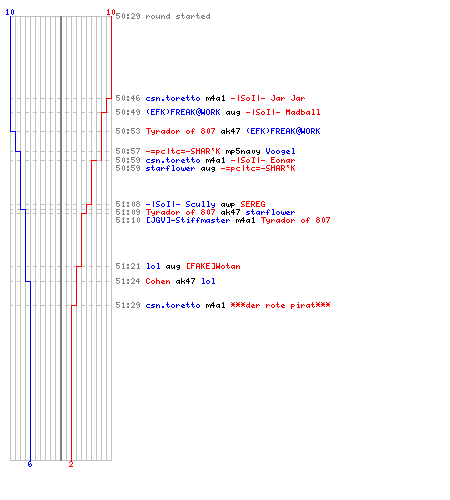Click -=pc|tc=-SHAR'K killer name at 50:57
The height and width of the screenshot is (500, 450).
183,151
